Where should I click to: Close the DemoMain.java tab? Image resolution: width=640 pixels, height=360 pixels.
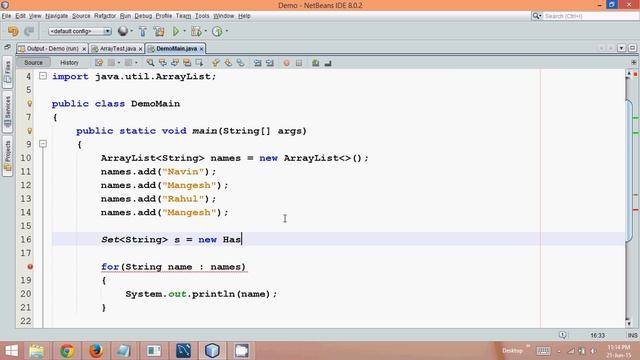click(x=202, y=49)
